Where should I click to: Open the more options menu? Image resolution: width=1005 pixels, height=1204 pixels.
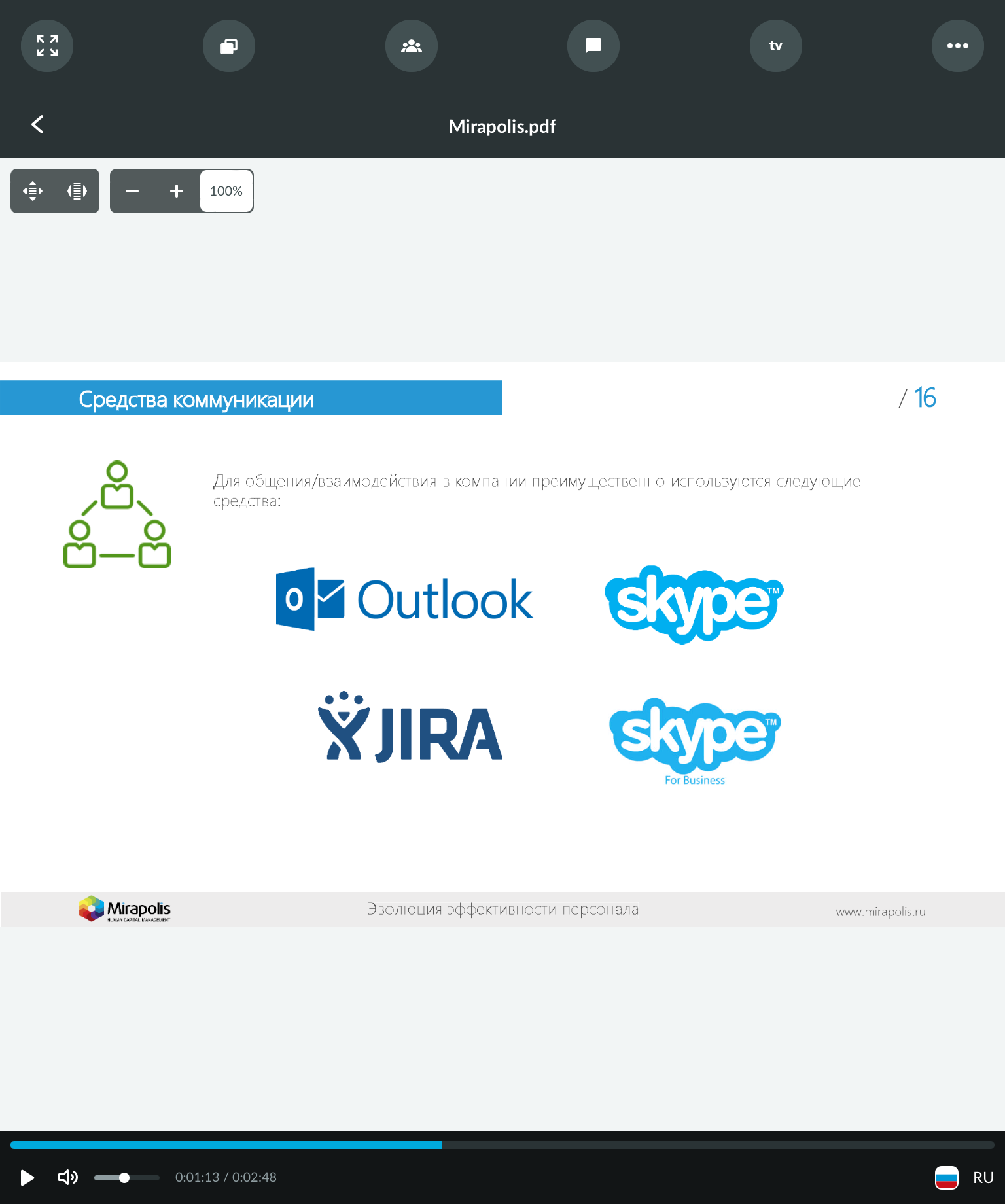tap(958, 46)
